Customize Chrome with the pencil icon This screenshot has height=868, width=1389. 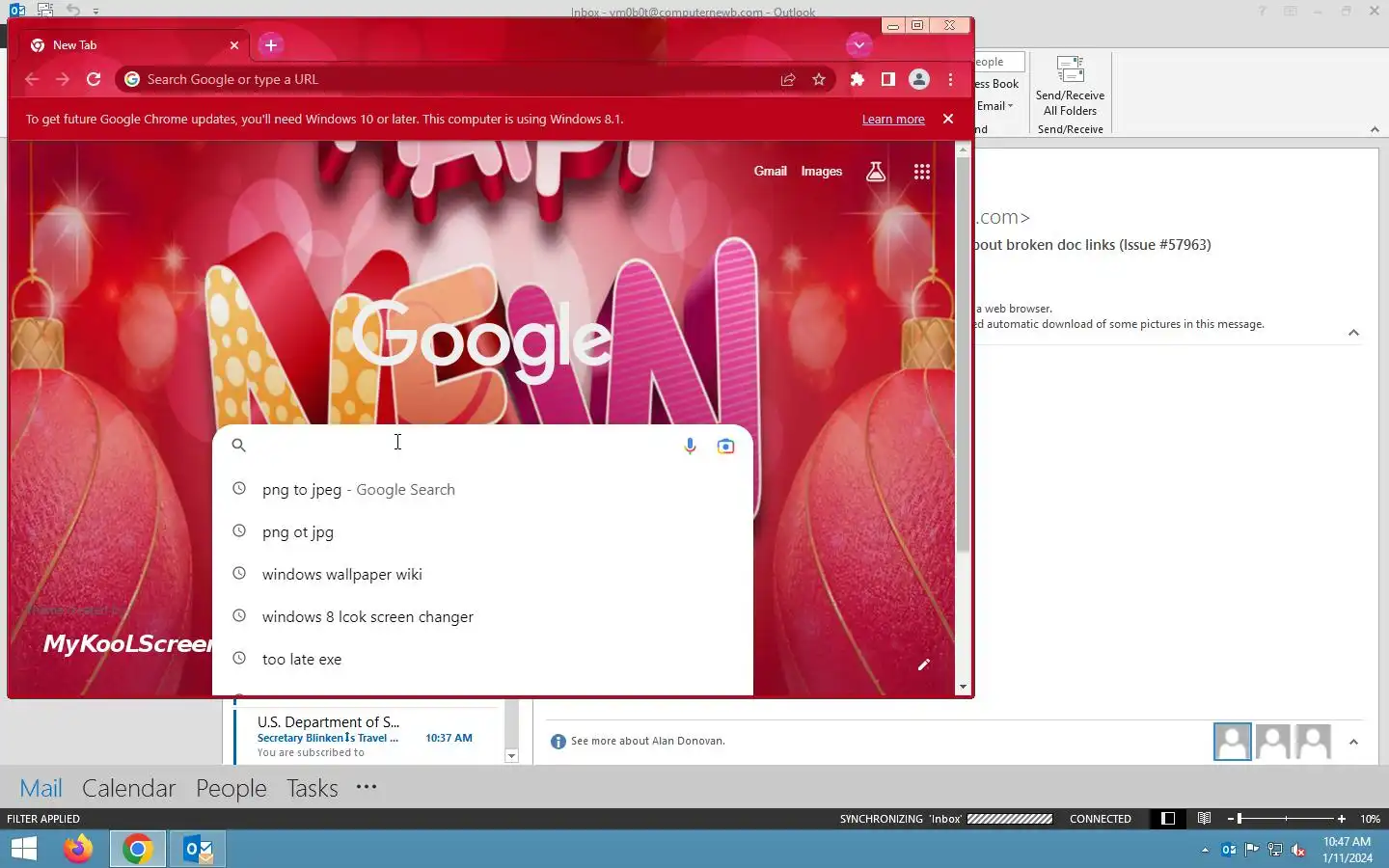click(923, 665)
